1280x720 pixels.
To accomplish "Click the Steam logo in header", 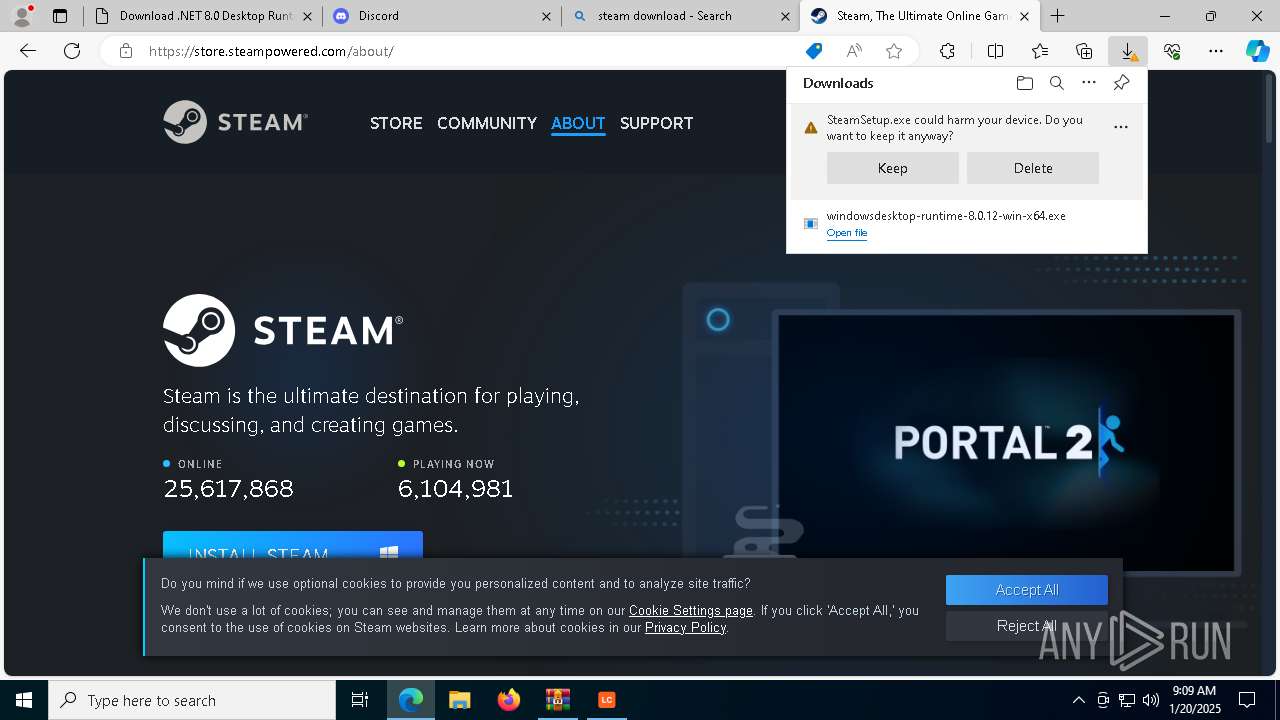I will (x=236, y=122).
